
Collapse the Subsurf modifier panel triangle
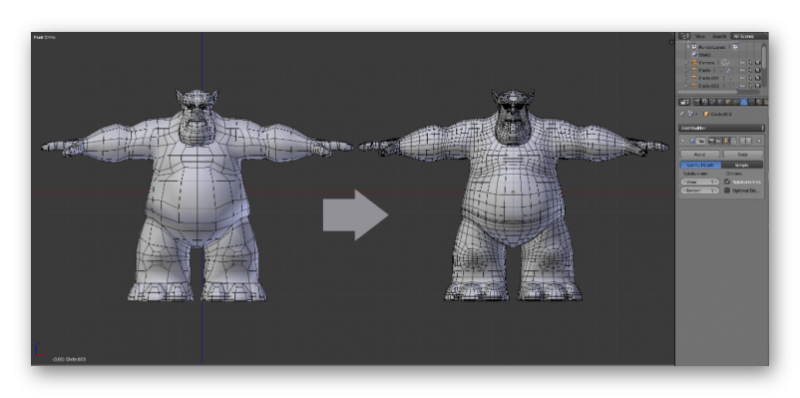[682, 141]
